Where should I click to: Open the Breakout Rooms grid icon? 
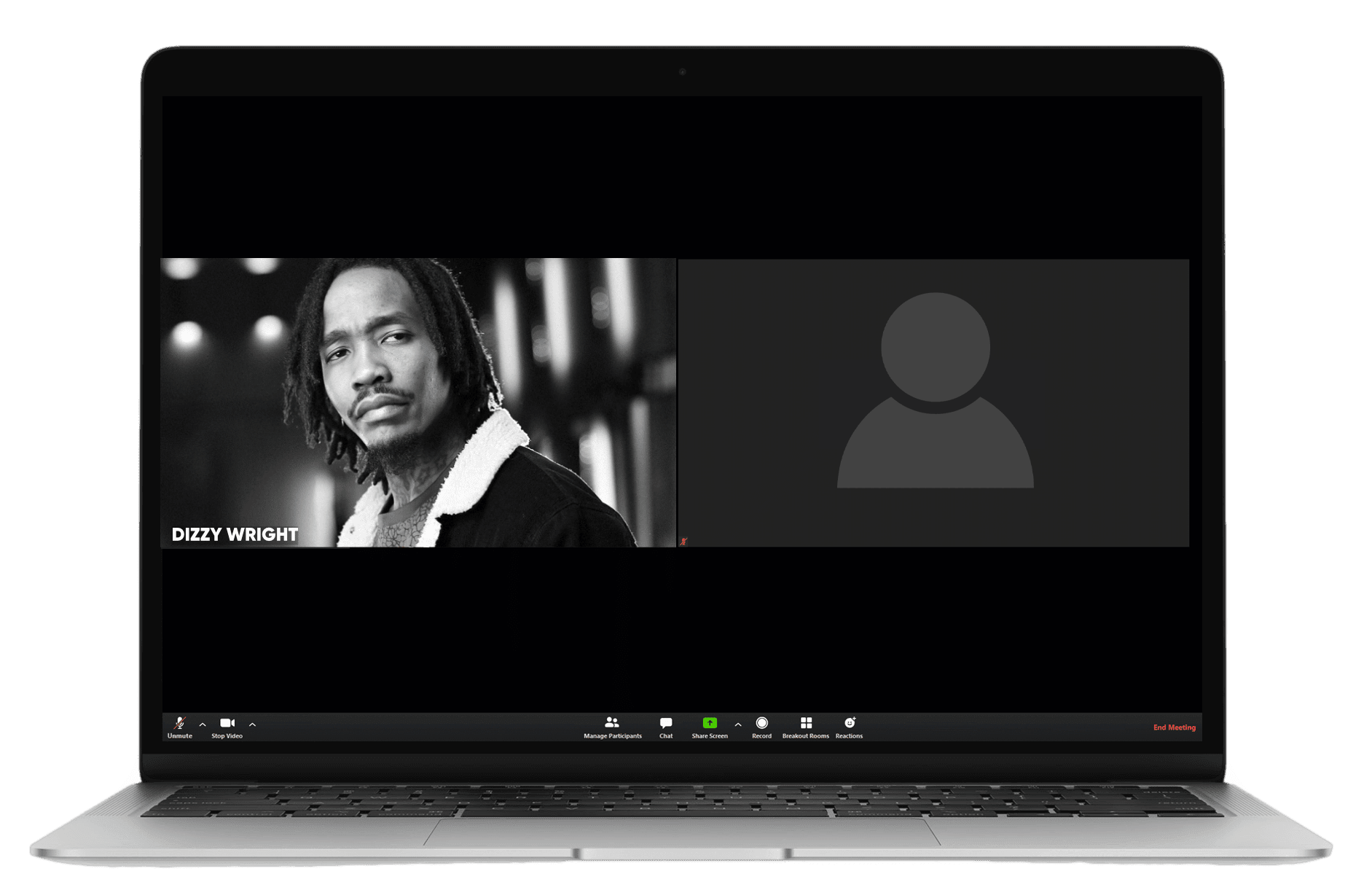click(806, 722)
